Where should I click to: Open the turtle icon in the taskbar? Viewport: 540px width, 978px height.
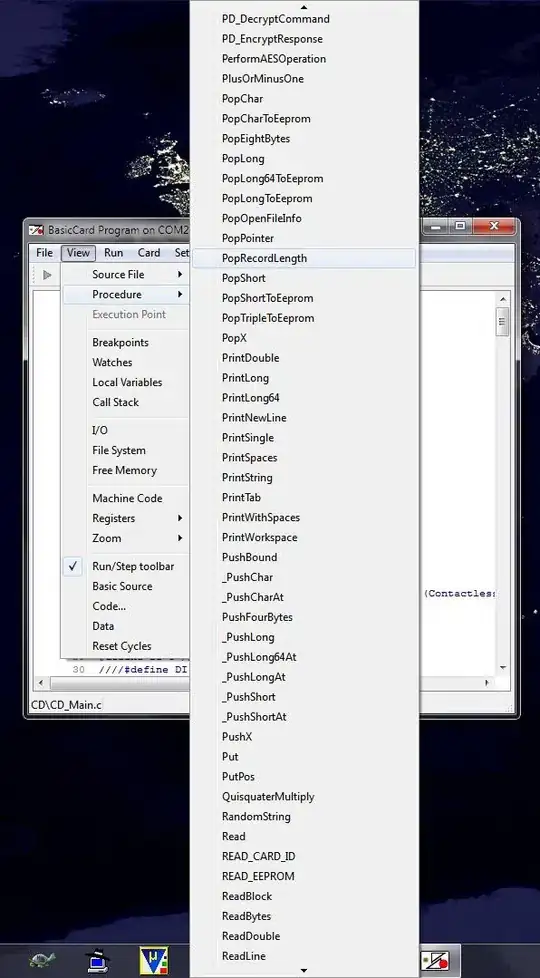point(42,959)
